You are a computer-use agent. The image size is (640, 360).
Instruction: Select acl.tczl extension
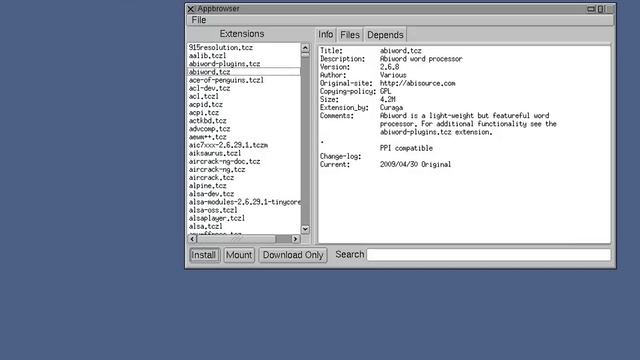click(244, 96)
